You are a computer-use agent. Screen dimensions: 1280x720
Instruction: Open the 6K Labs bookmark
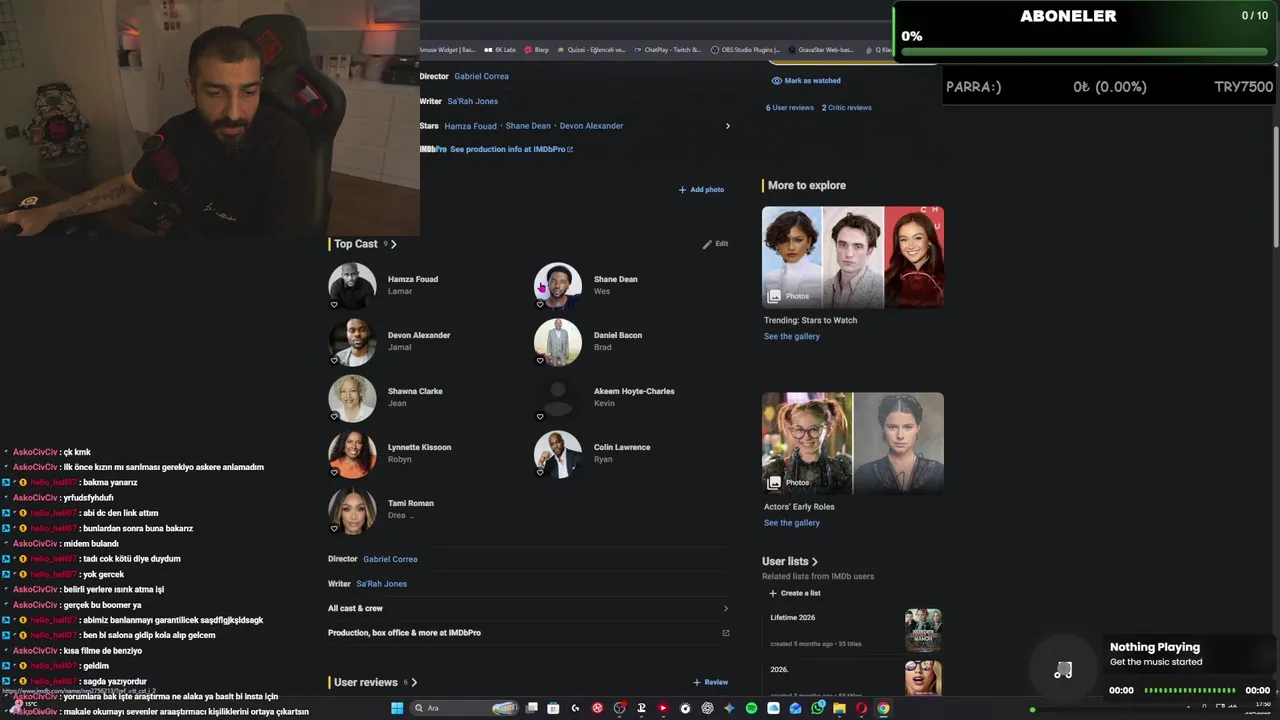point(500,49)
